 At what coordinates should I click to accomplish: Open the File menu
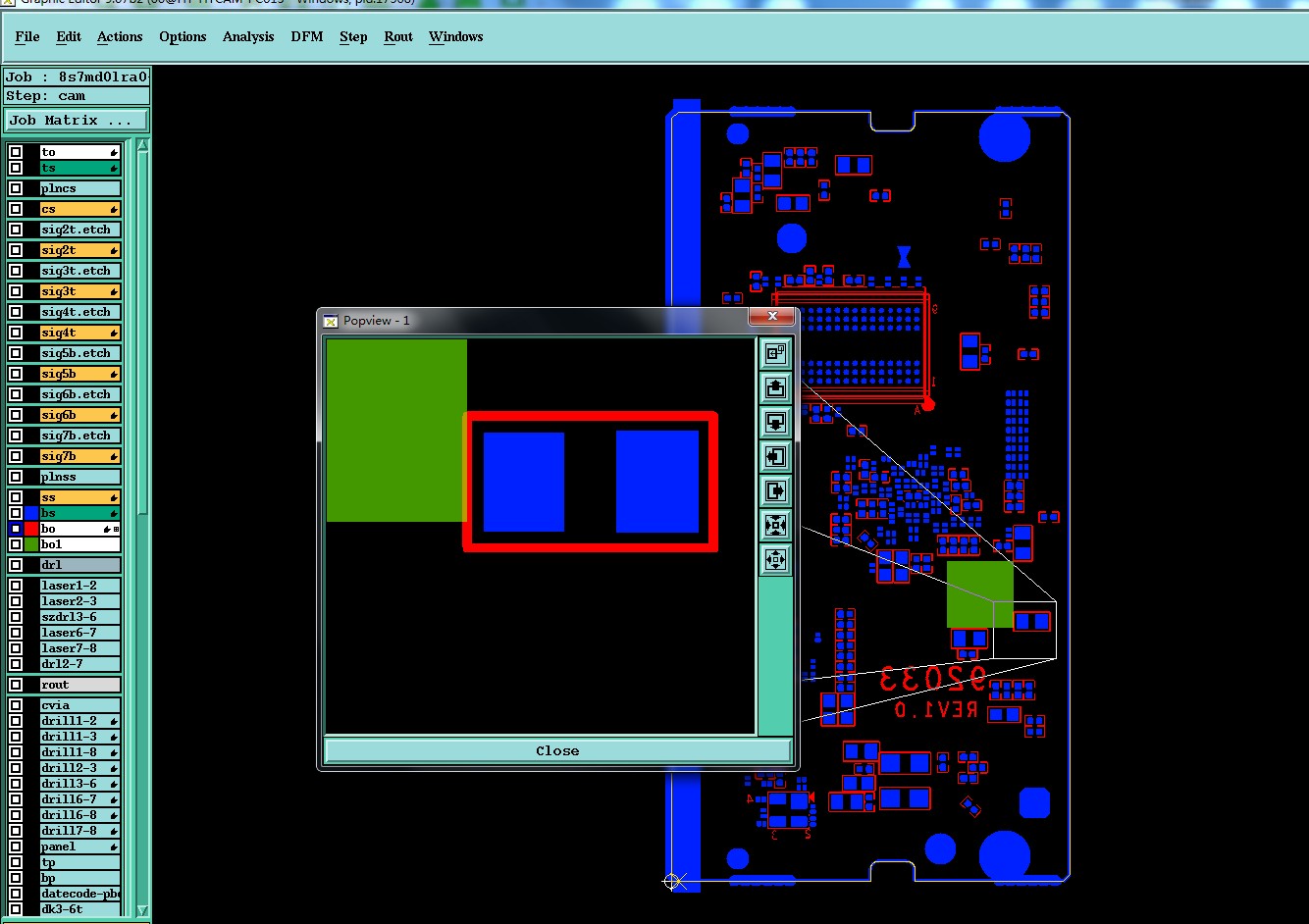point(27,36)
